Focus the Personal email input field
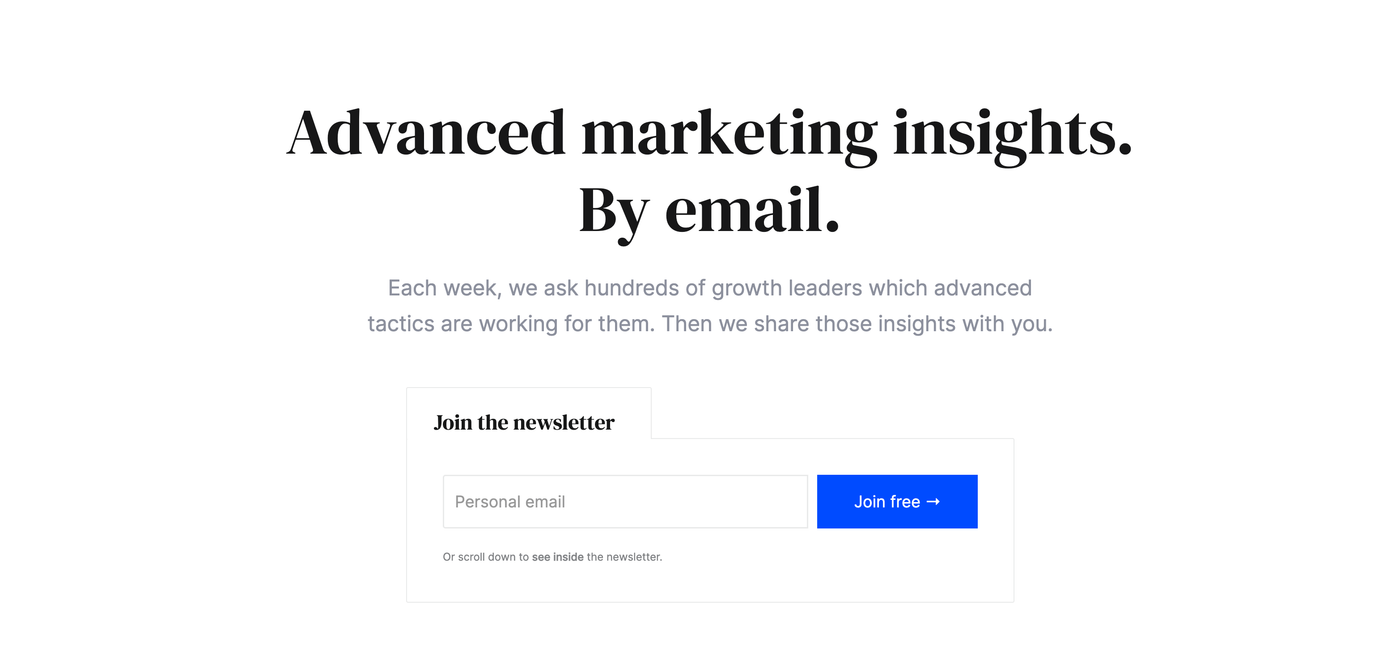The image size is (1400, 649). [625, 502]
